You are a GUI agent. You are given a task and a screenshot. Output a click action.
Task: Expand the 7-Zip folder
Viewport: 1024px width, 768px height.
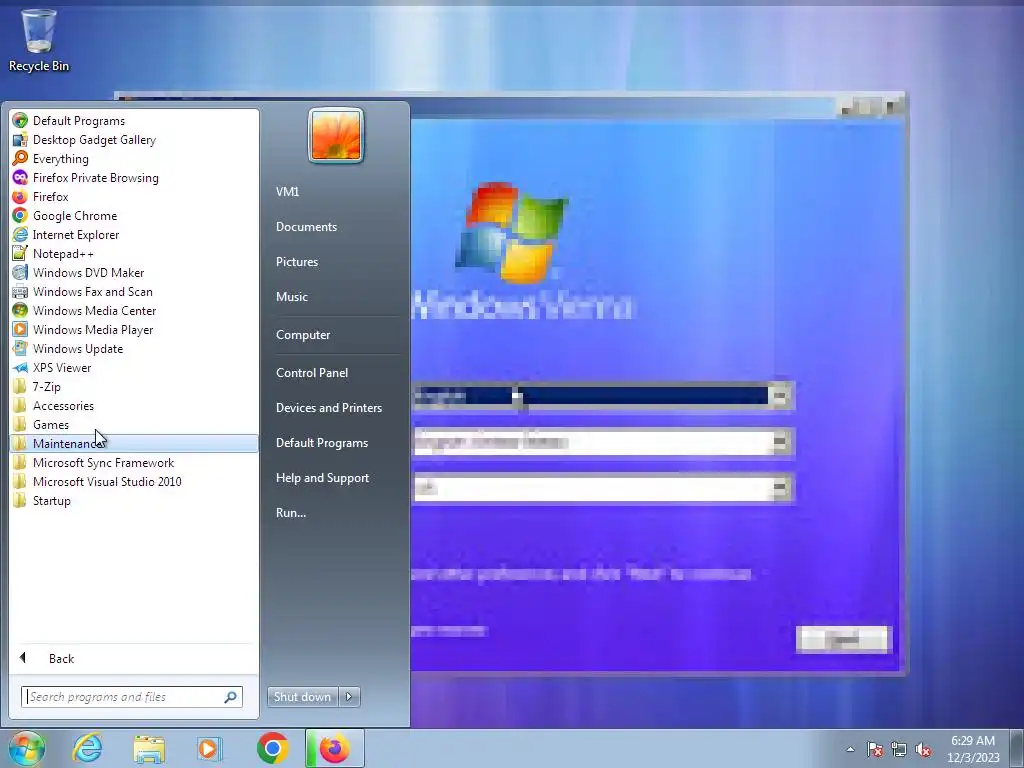point(134,387)
